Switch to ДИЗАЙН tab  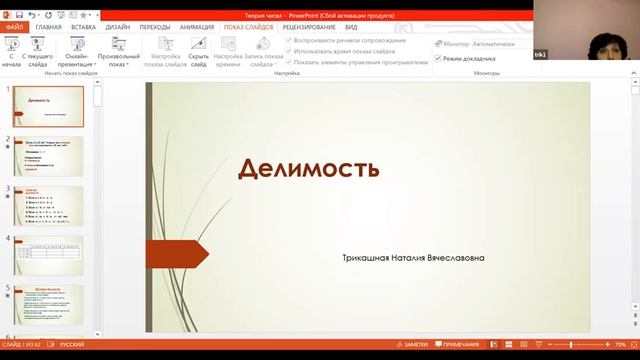tap(118, 27)
